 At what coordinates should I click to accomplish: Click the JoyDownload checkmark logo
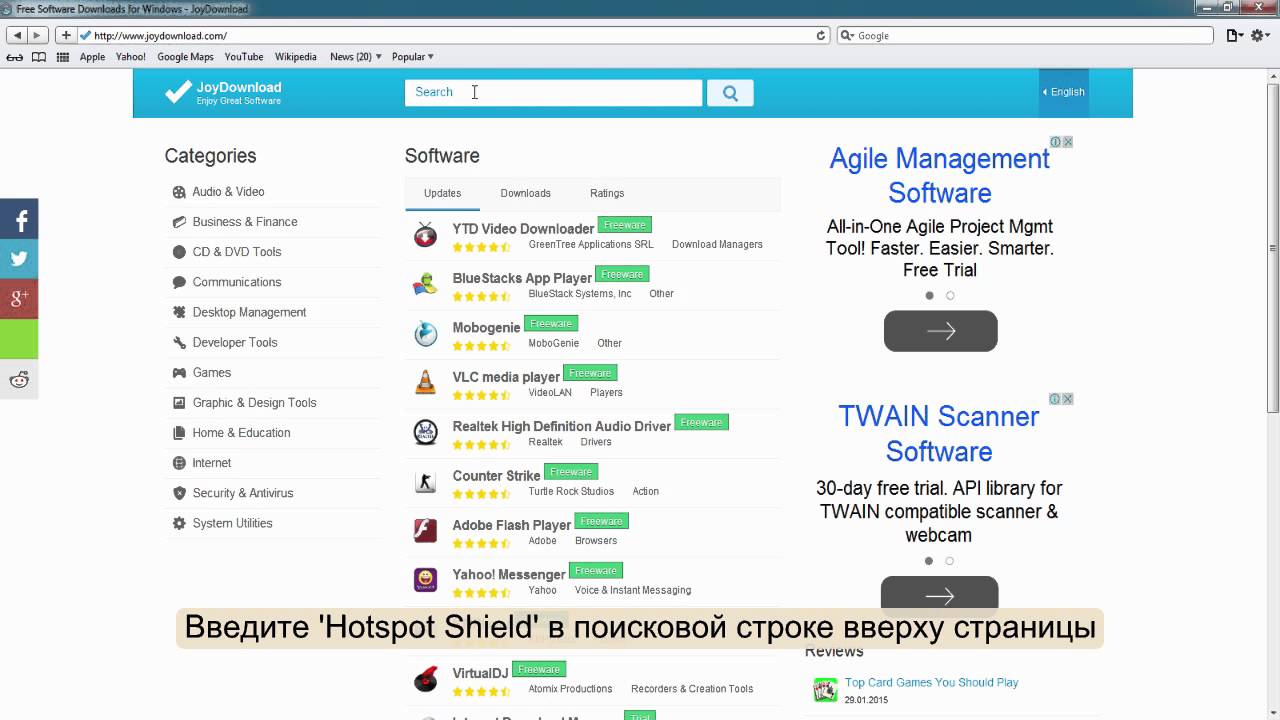[177, 92]
